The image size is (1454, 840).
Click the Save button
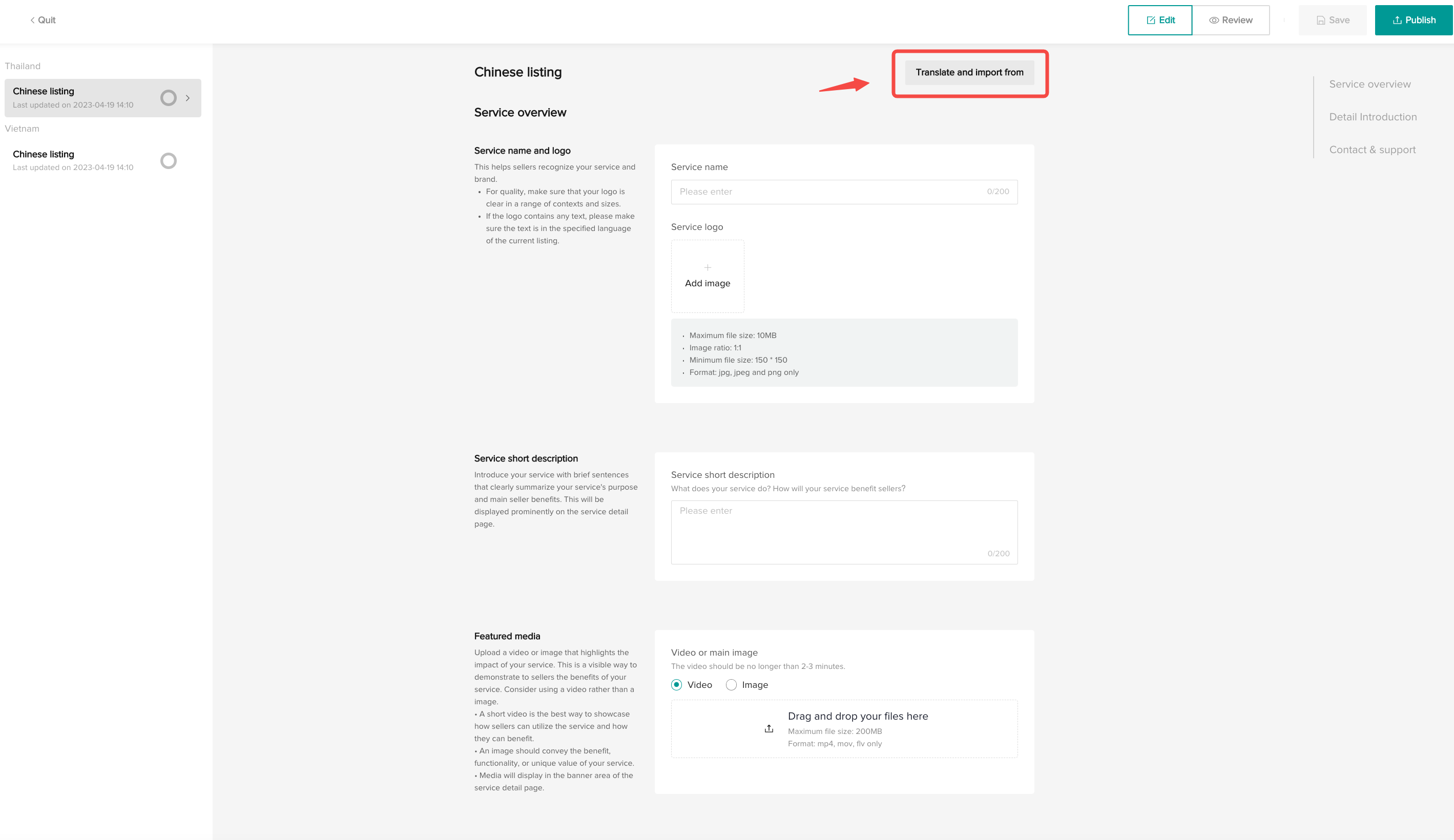(x=1332, y=20)
